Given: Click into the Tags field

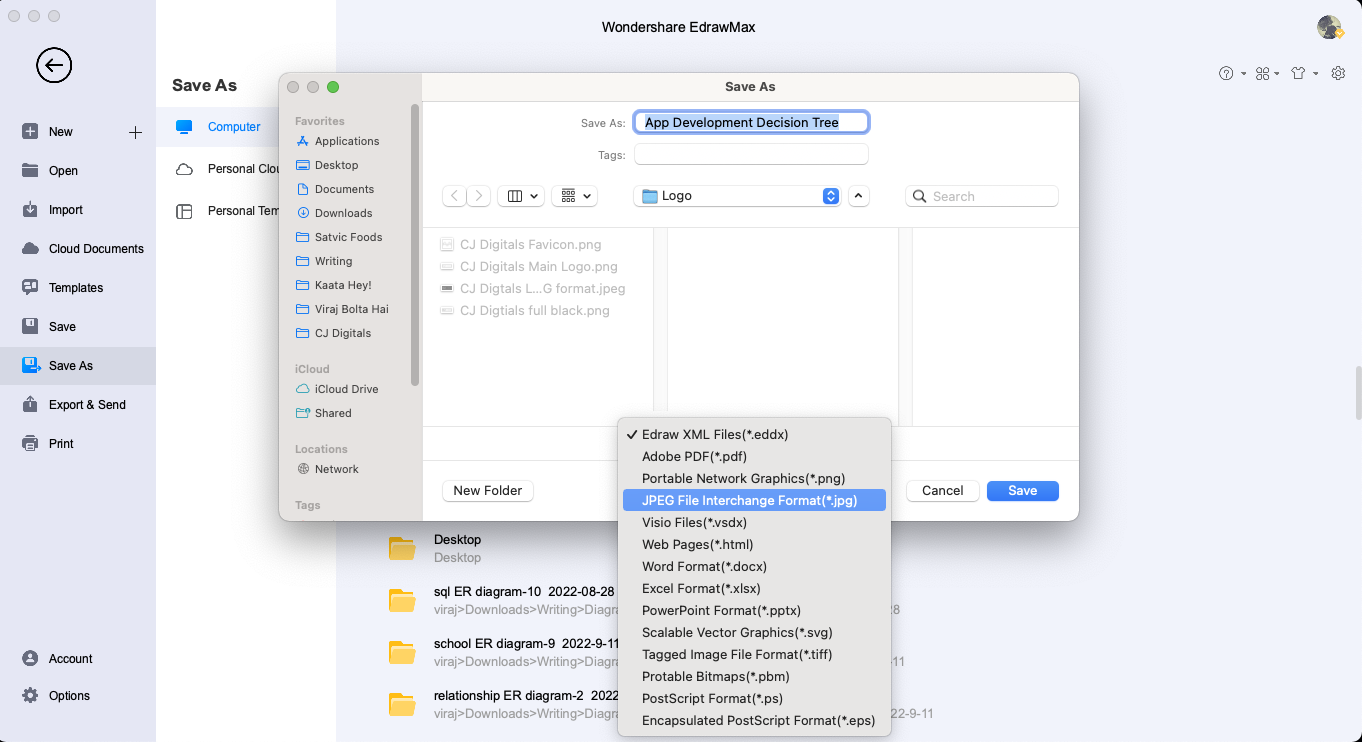Looking at the screenshot, I should [x=751, y=155].
